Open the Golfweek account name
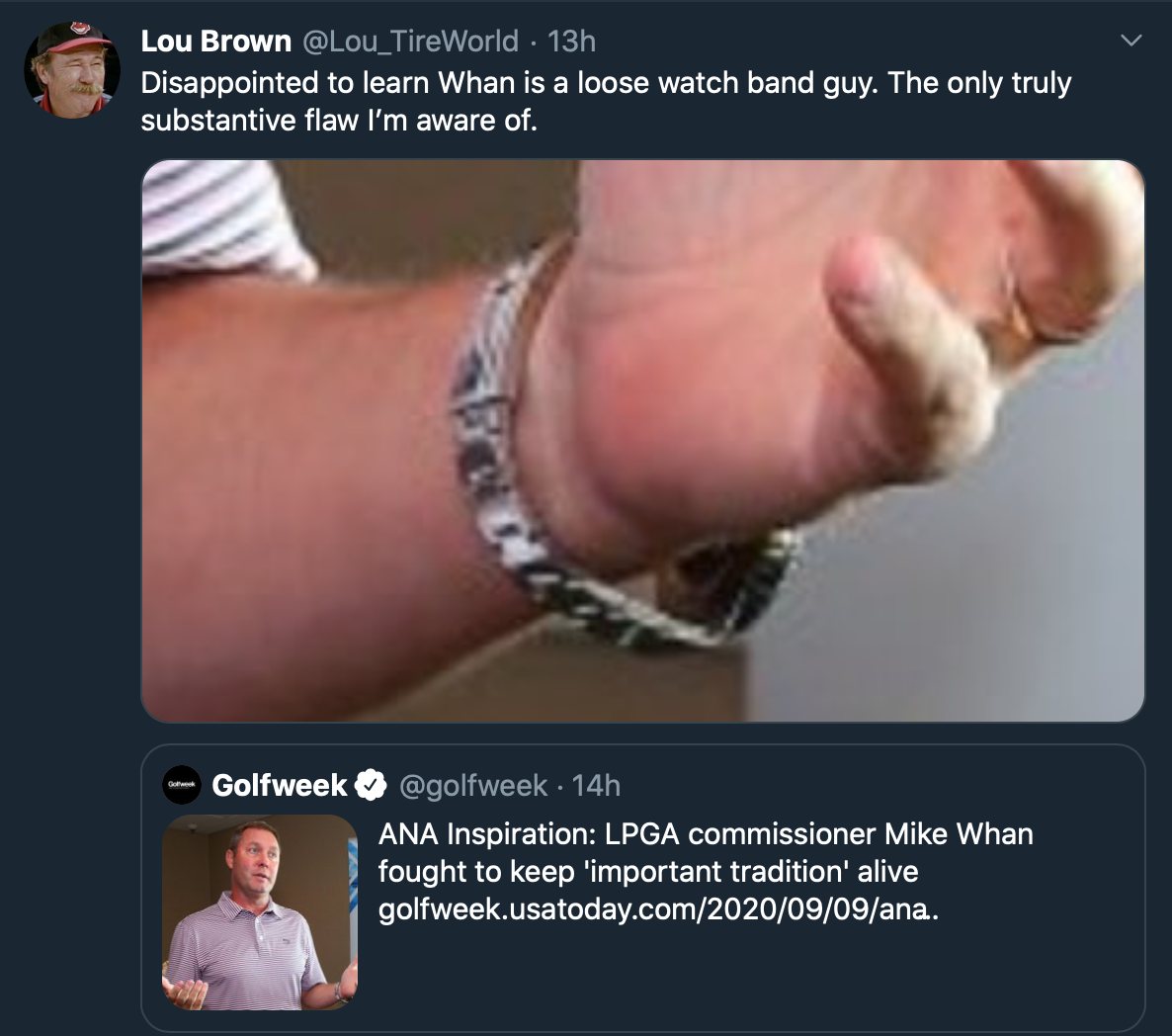This screenshot has width=1172, height=1036. [280, 785]
